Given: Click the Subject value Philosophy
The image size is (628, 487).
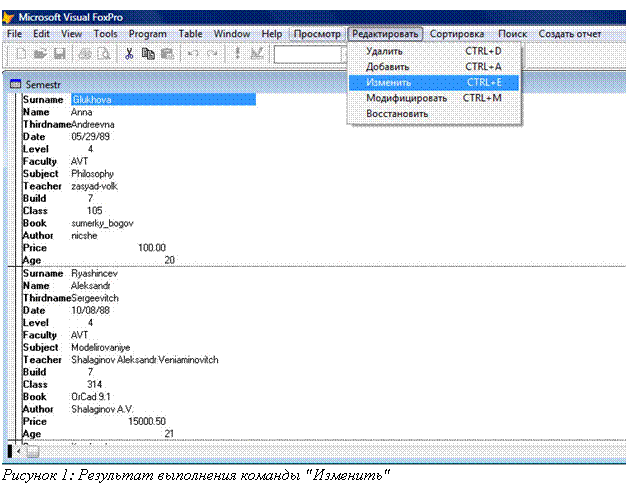Looking at the screenshot, I should coord(93,174).
